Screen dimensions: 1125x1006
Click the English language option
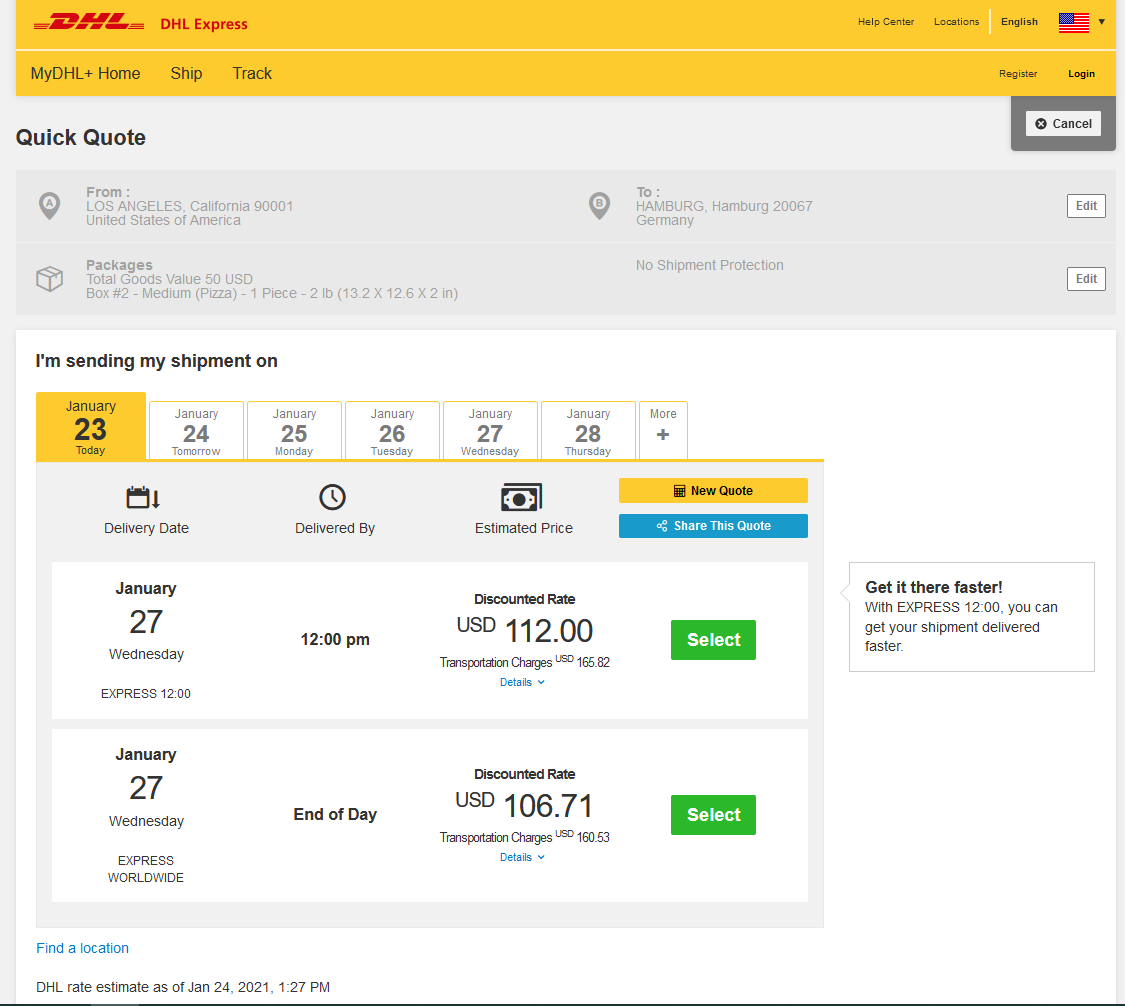pos(1020,22)
